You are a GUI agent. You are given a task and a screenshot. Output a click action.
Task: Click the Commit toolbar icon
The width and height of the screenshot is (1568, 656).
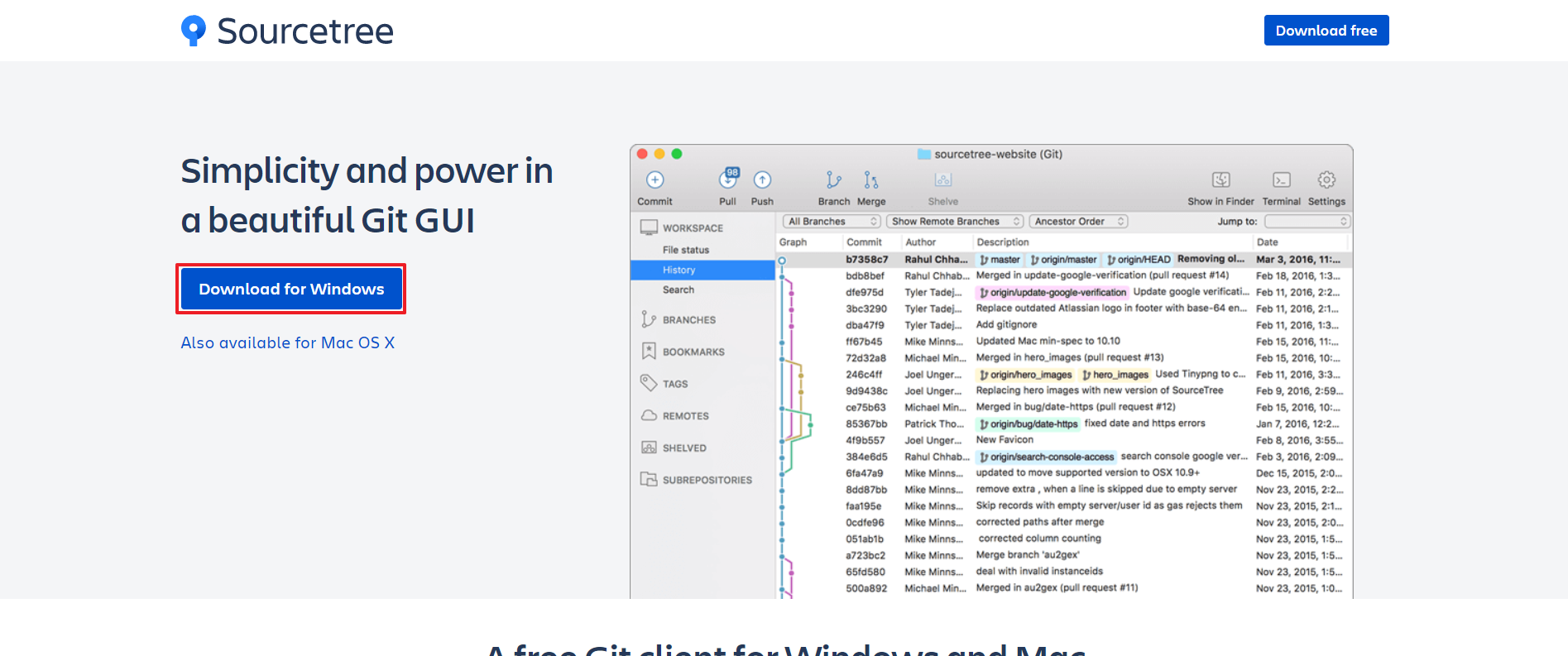pos(655,180)
